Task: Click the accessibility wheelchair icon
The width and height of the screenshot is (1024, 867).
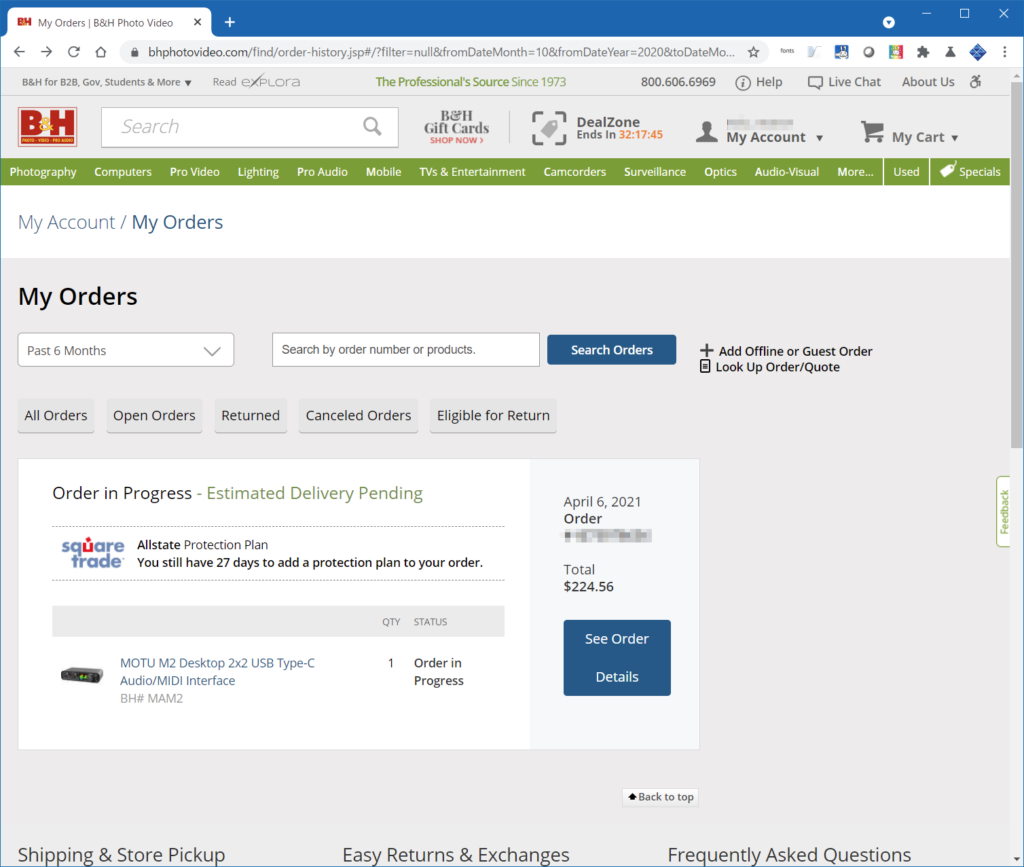Action: point(976,82)
